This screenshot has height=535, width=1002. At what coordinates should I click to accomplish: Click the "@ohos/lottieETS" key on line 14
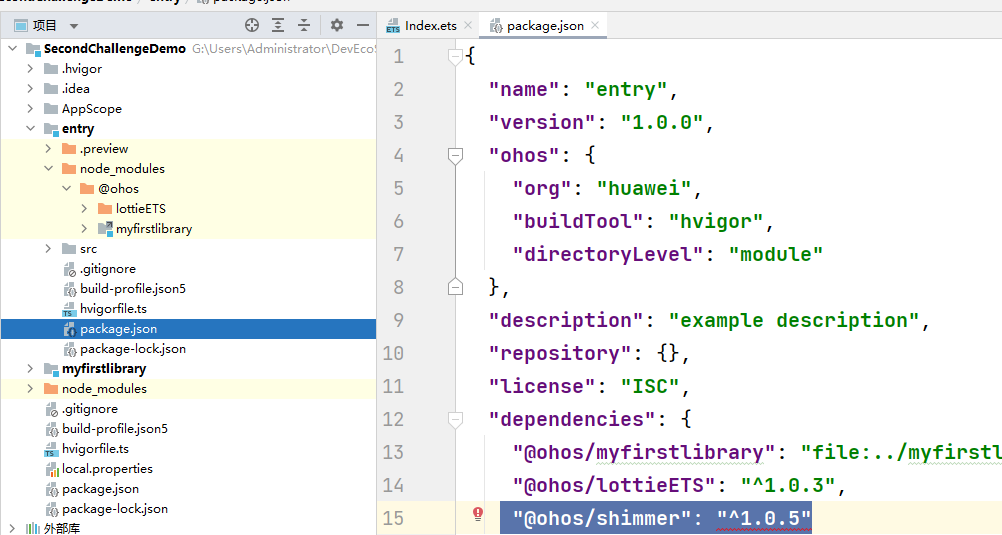click(x=613, y=486)
